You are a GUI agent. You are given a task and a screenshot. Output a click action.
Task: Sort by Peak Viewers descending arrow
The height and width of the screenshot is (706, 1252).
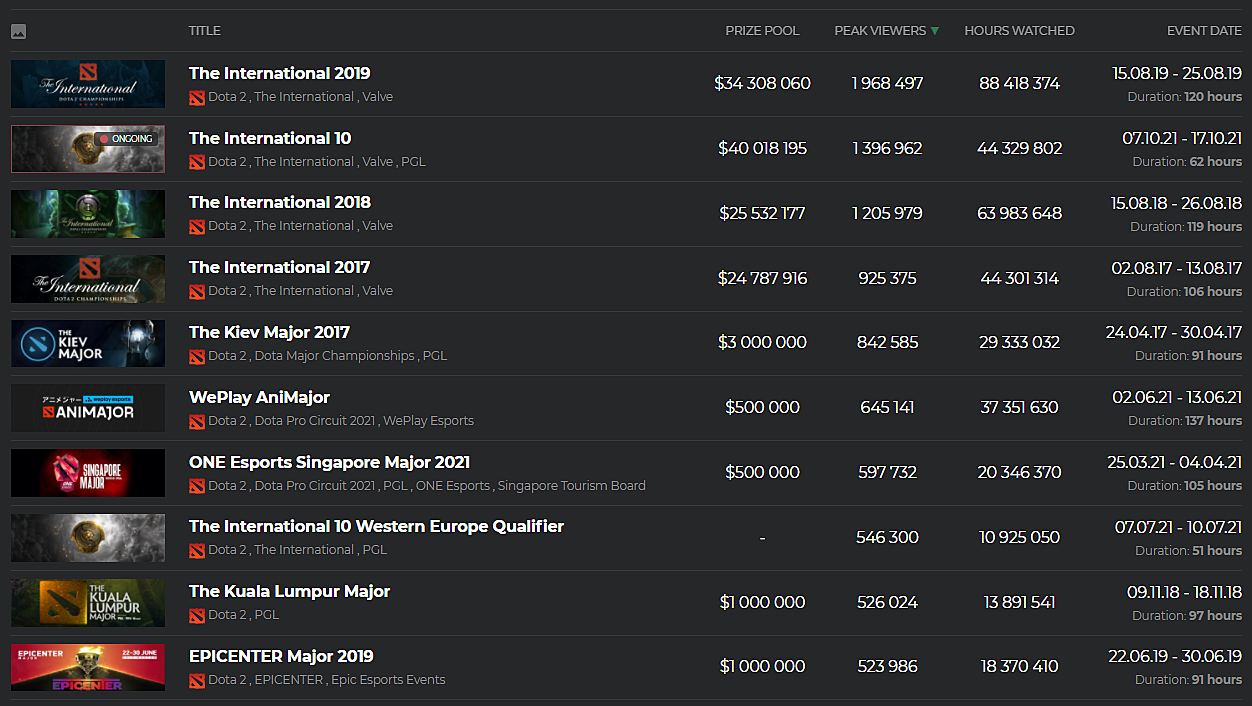click(x=935, y=31)
